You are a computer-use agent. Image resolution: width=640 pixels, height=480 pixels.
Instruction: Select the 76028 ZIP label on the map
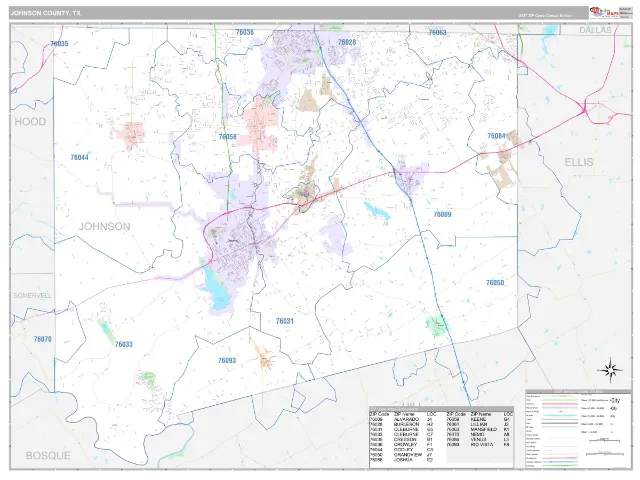(x=347, y=42)
